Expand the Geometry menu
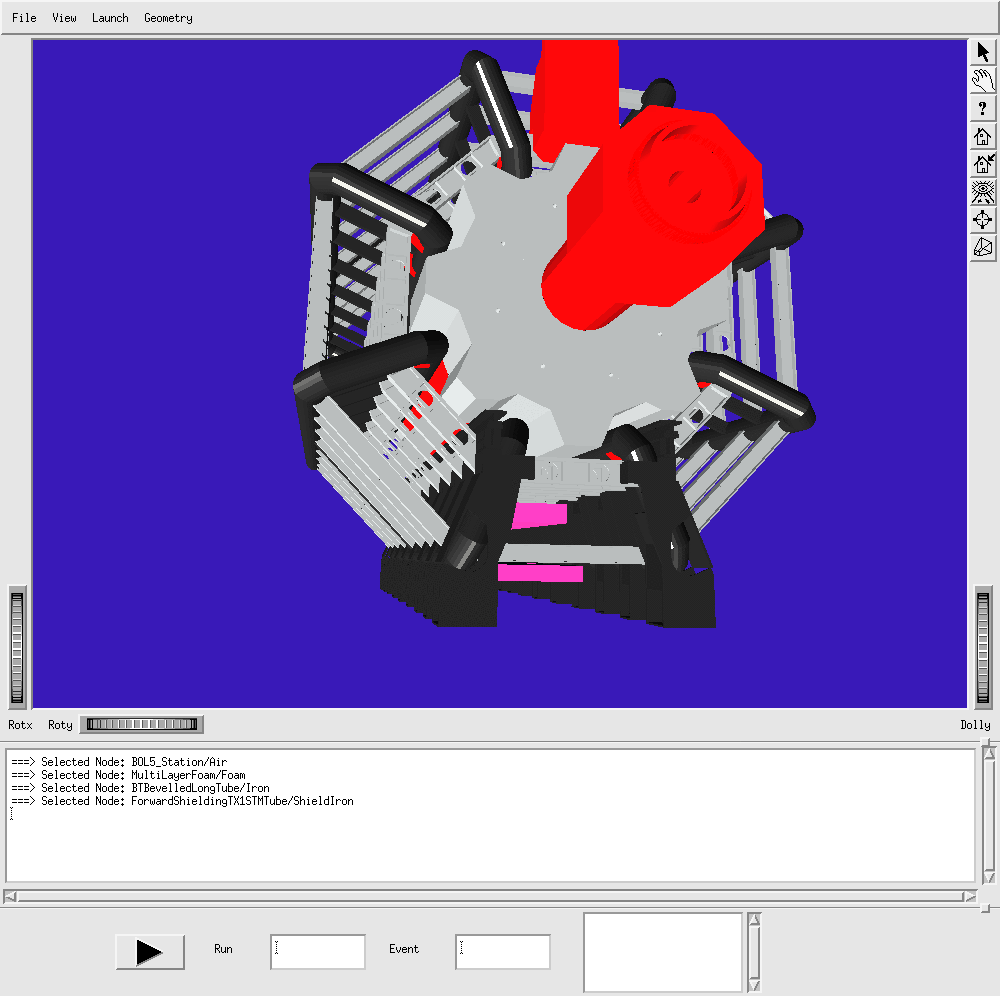Screen dimensions: 1000x996 point(168,18)
